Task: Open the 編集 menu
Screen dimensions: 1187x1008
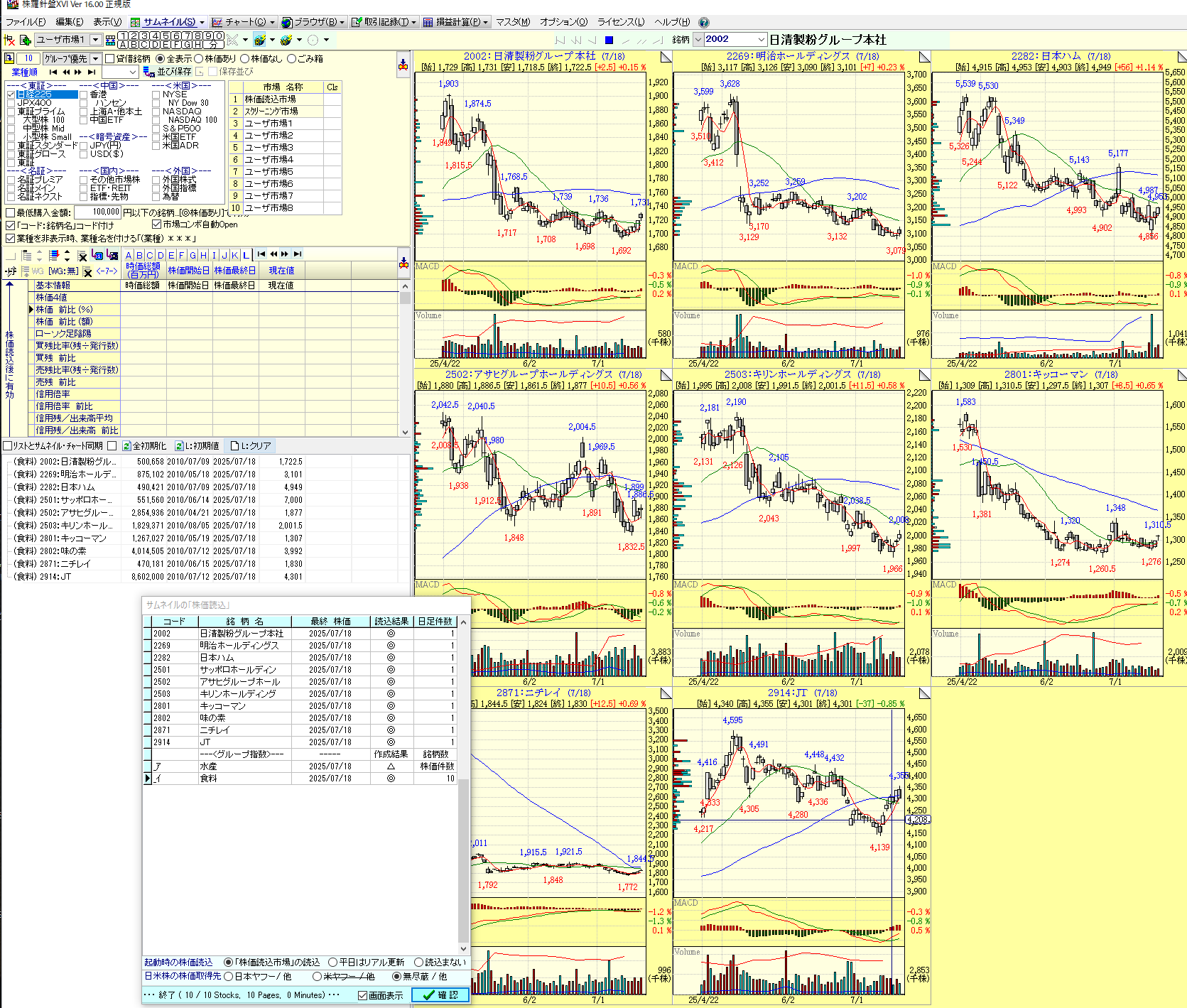Action: [69, 22]
